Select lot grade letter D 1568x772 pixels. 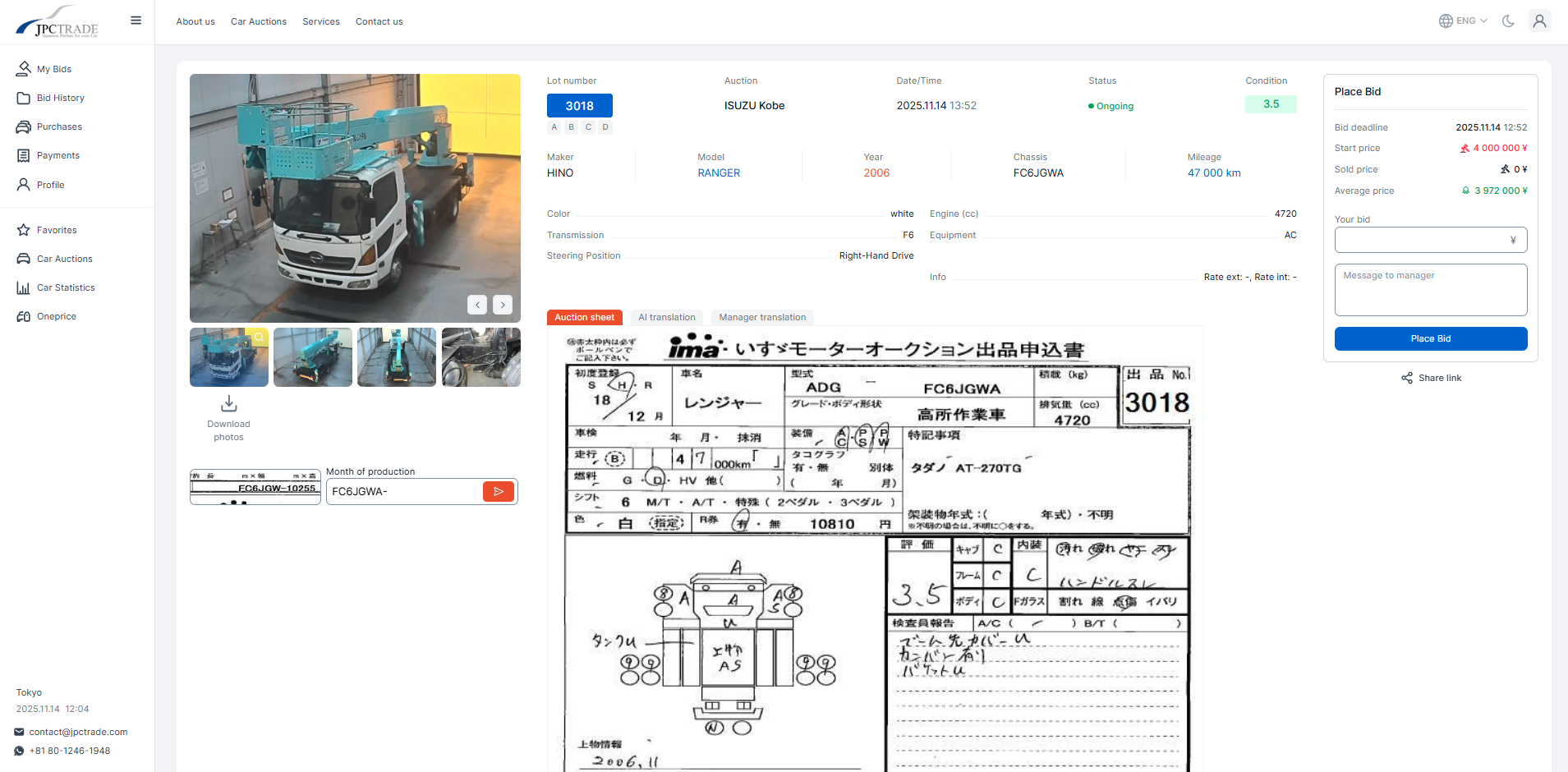tap(605, 127)
